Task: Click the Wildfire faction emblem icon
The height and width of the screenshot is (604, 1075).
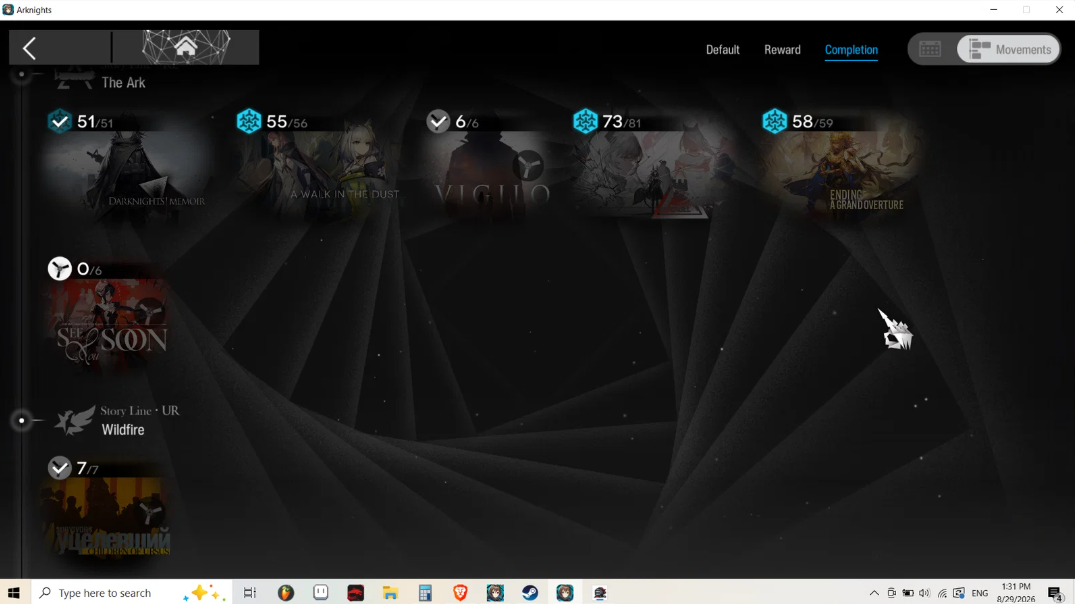Action: (75, 420)
